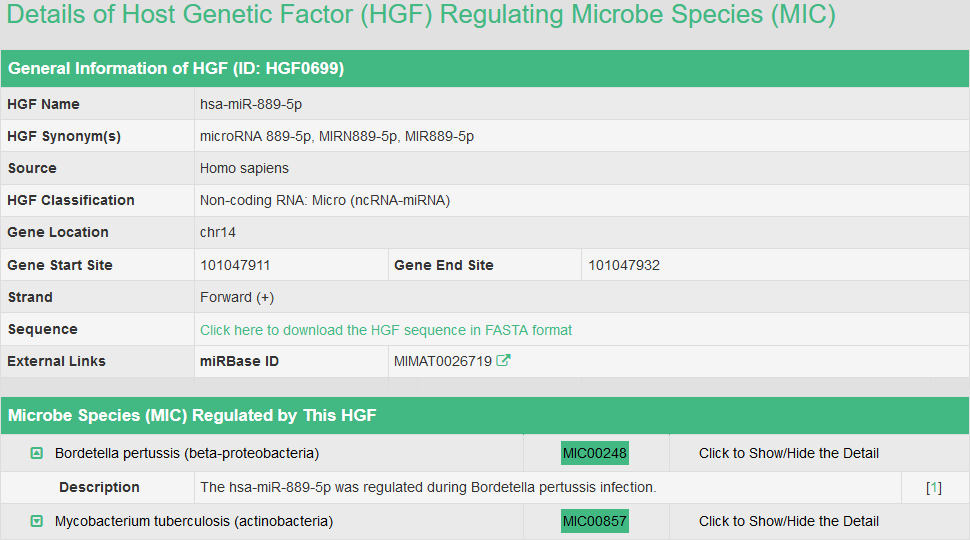970x540 pixels.
Task: Click the Bordetella pertussis infection description text
Action: [x=428, y=487]
